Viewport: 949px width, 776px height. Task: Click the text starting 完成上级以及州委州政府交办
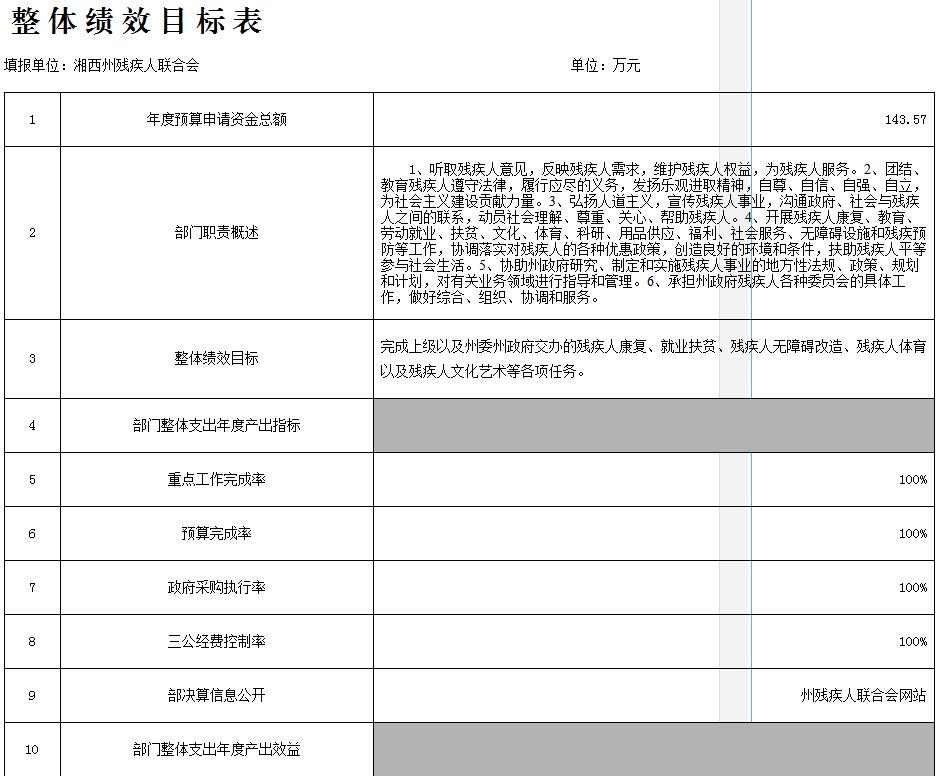point(652,358)
